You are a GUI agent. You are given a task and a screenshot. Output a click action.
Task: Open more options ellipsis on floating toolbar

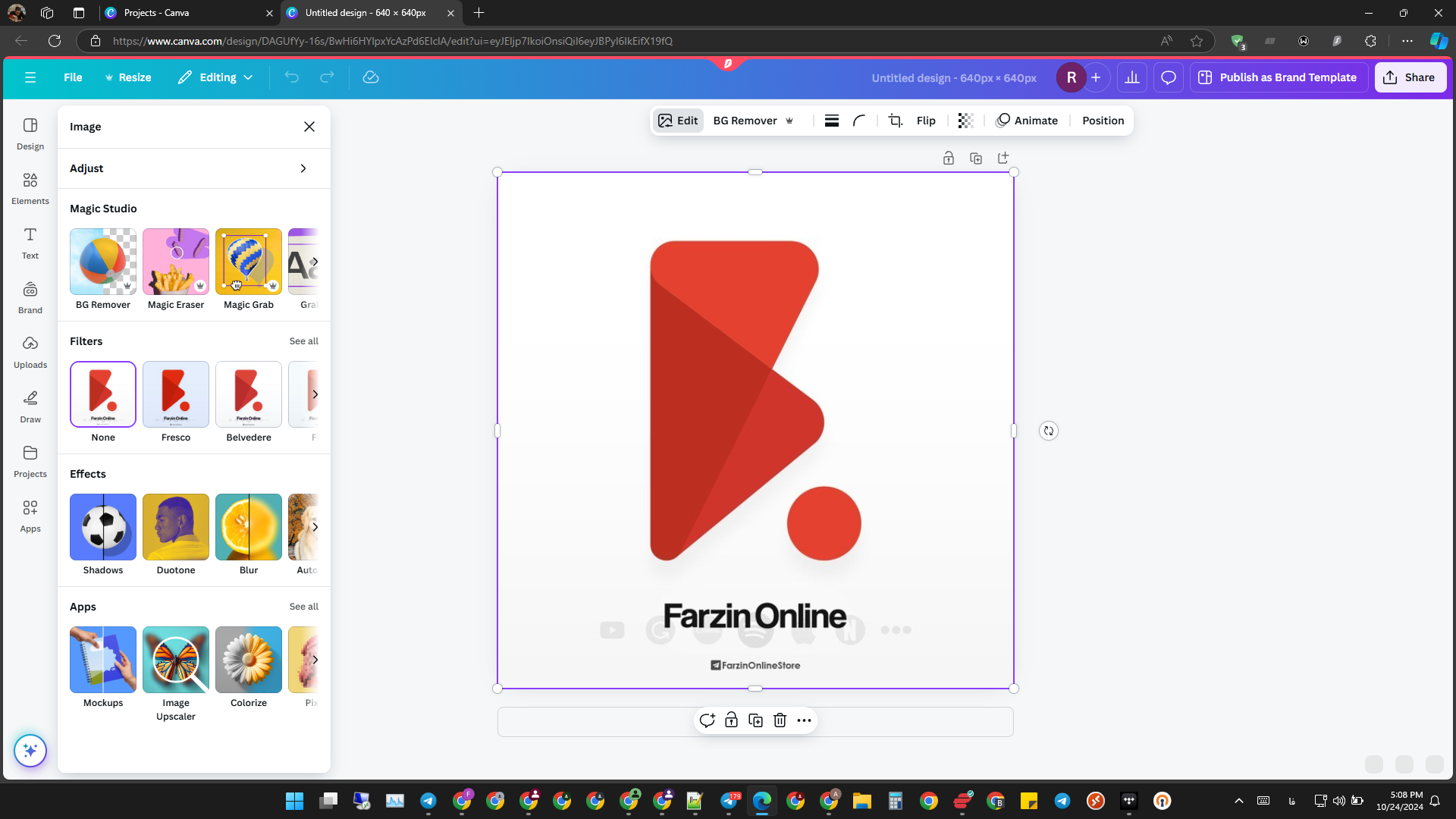[x=804, y=720]
